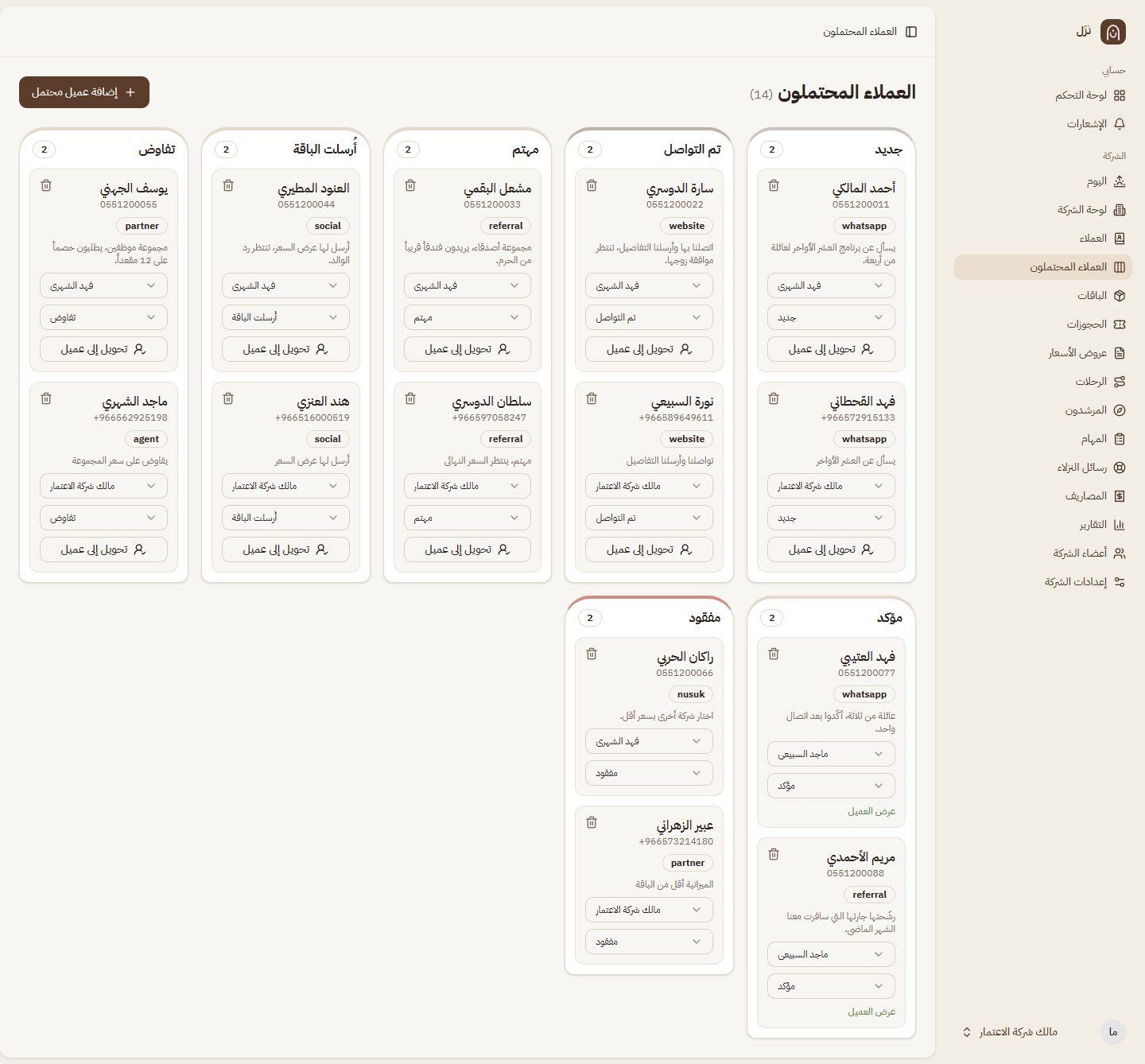Change status dropdown on عبير الزهراني card

pos(649,942)
